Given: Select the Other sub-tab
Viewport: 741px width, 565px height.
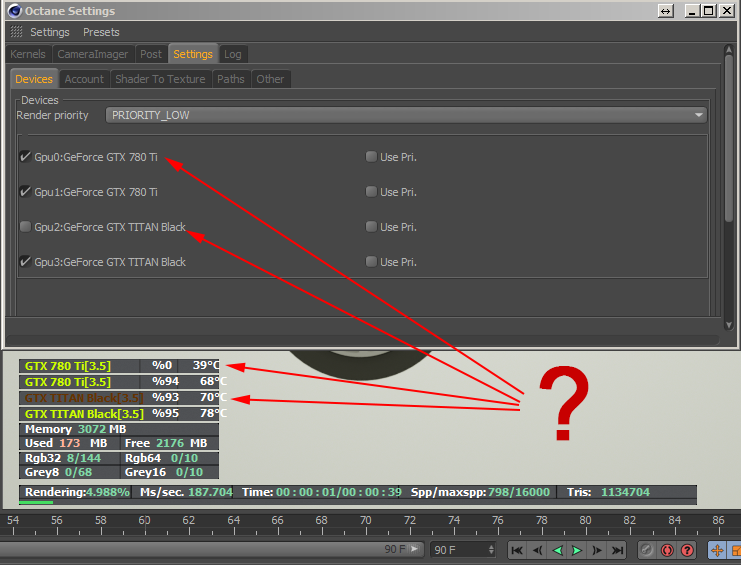Looking at the screenshot, I should click(270, 79).
